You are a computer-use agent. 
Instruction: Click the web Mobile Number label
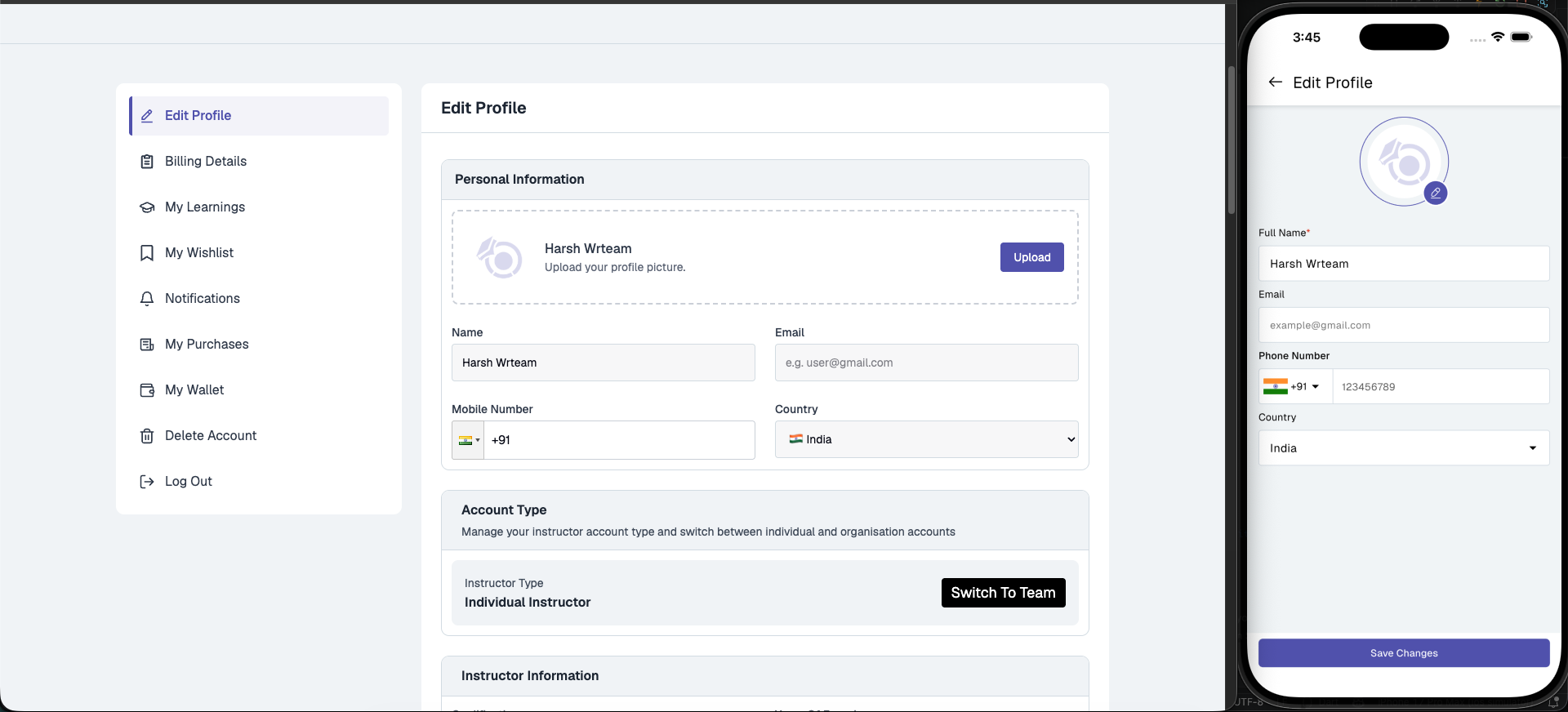coord(492,409)
